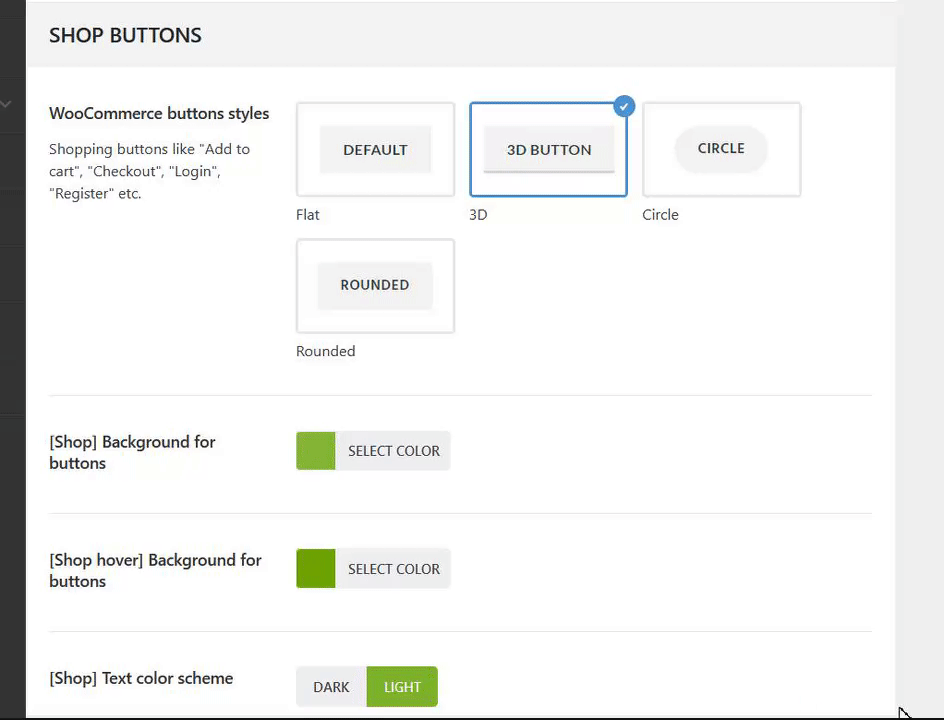Click the 3D caption below the selected style
This screenshot has width=944, height=720.
click(x=478, y=215)
